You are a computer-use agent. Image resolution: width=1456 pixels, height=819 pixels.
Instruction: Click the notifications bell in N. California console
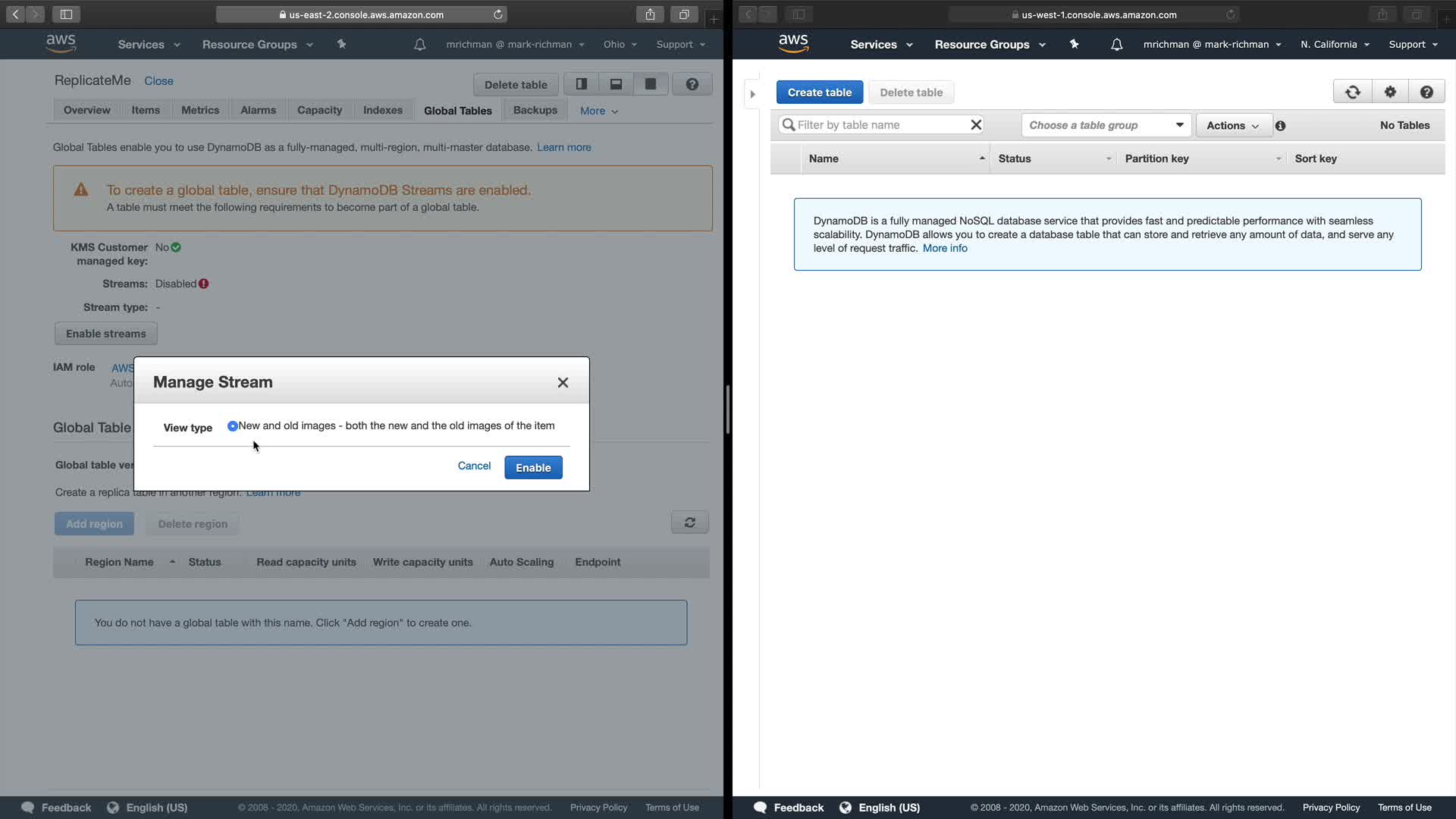tap(1116, 45)
